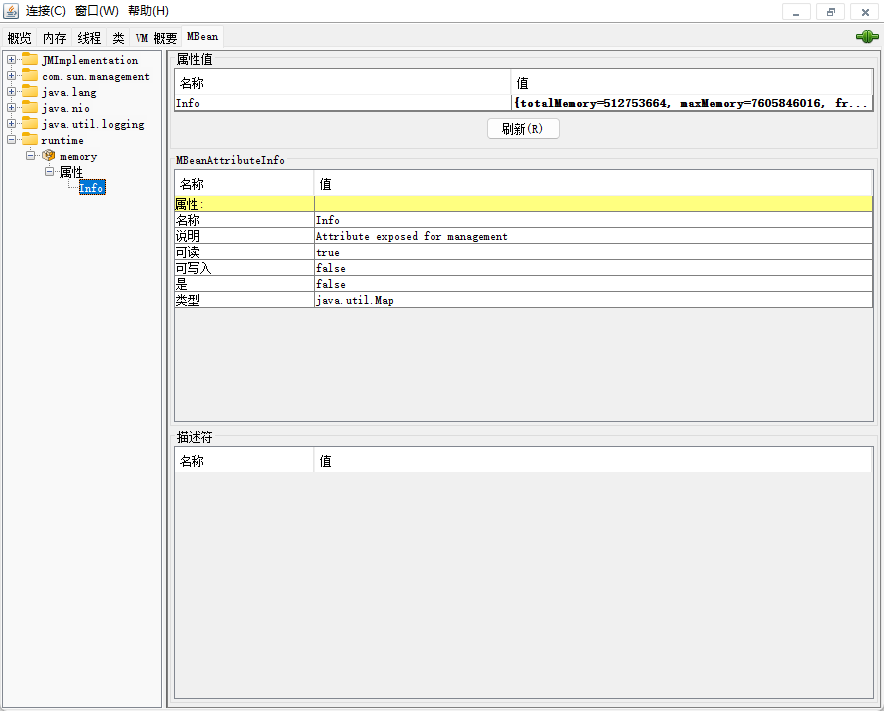Select the com.sun.management tree label
The width and height of the screenshot is (884, 711).
95,76
